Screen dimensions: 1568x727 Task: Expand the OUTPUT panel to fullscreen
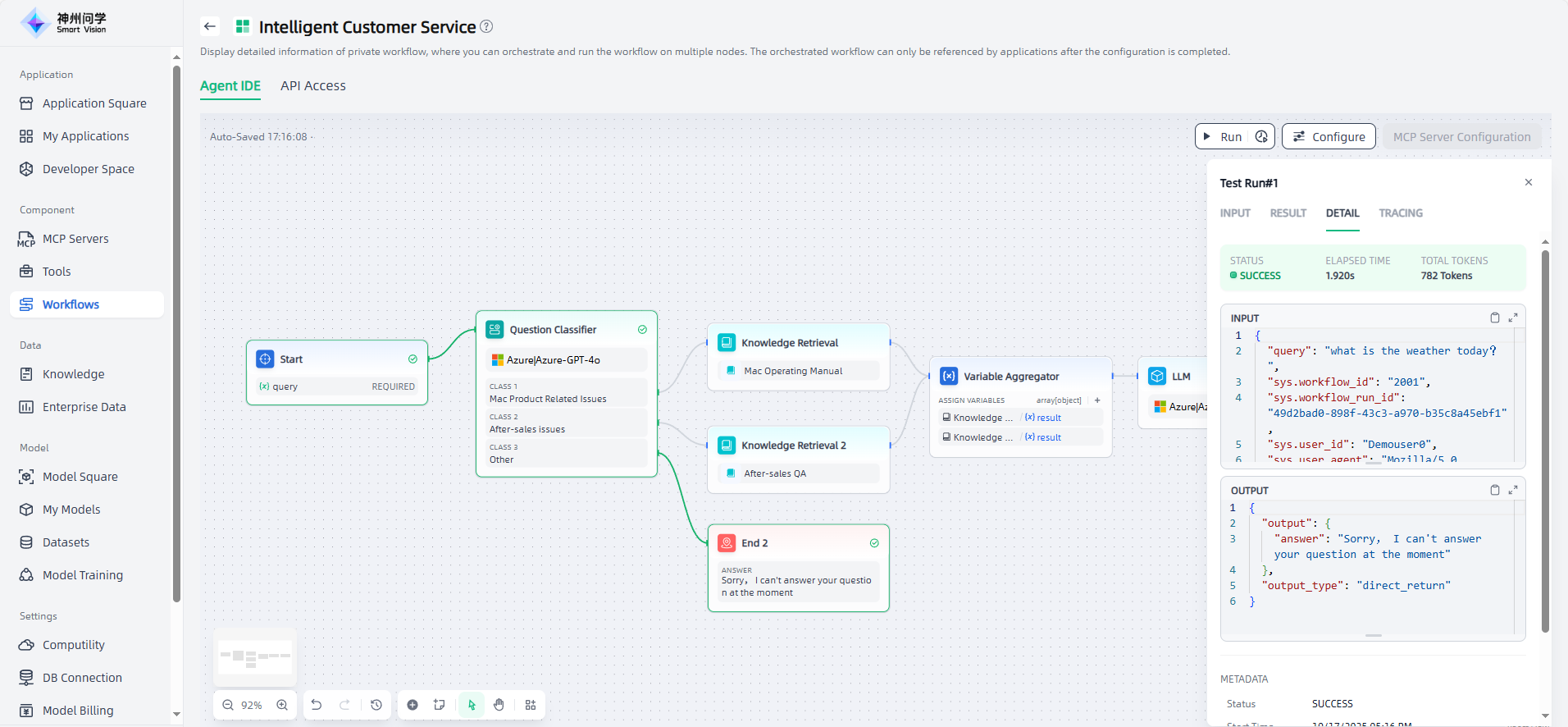(1513, 490)
